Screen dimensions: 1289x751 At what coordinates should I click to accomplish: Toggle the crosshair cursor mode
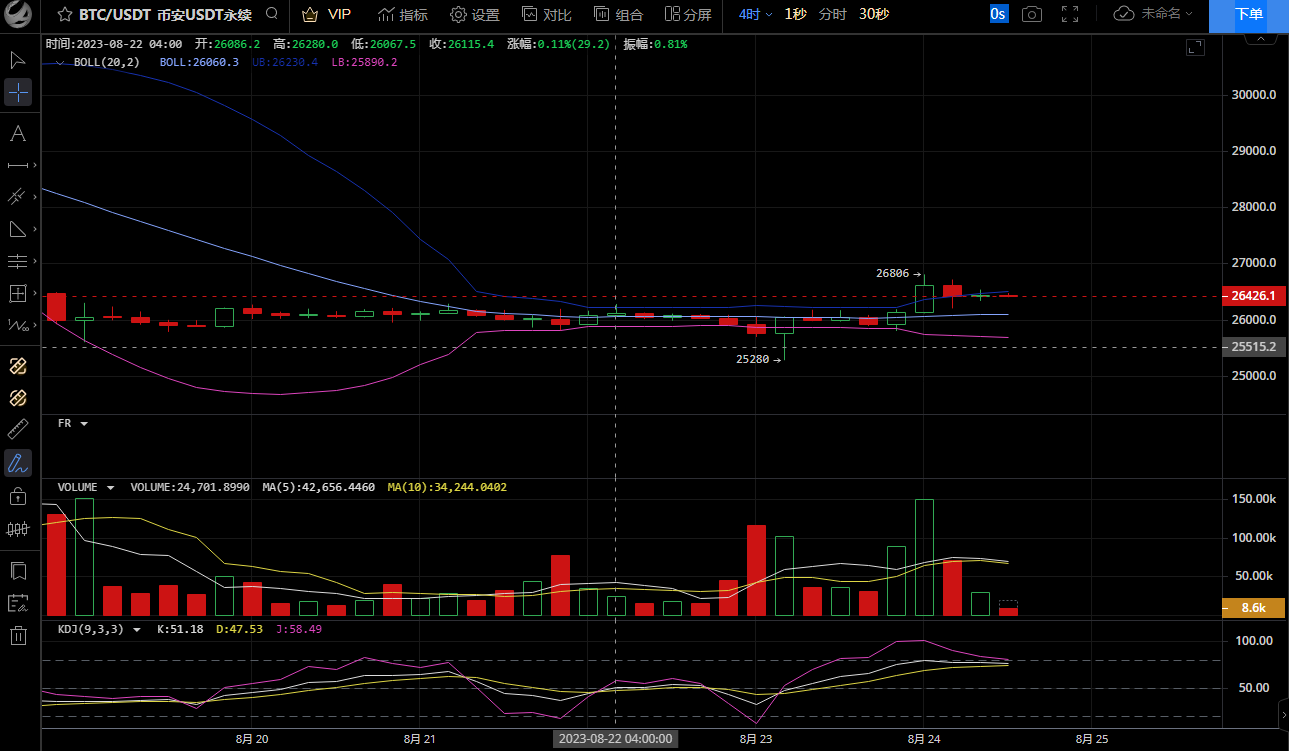18,93
